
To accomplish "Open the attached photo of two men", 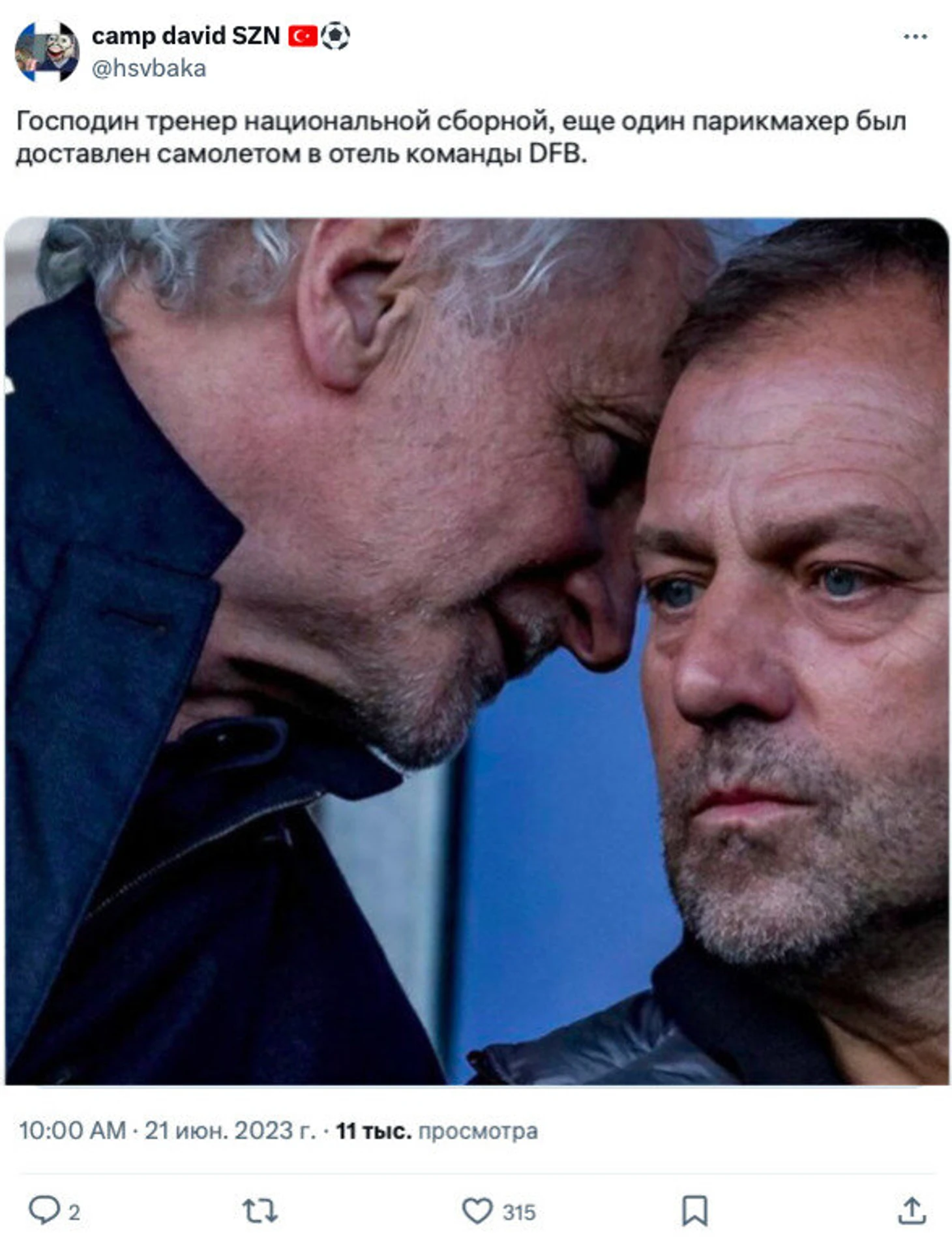I will (477, 651).
